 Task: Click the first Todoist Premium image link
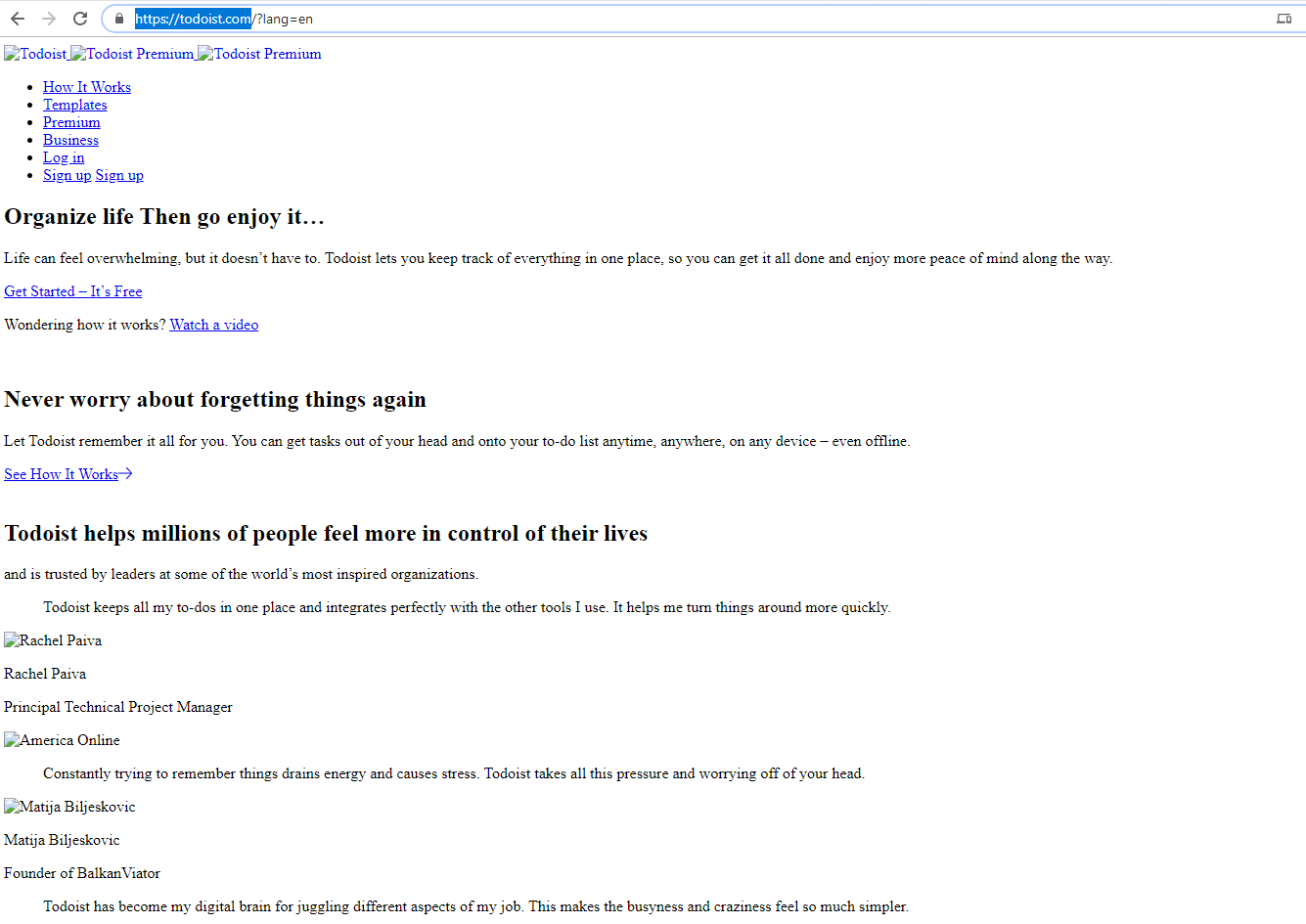132,54
